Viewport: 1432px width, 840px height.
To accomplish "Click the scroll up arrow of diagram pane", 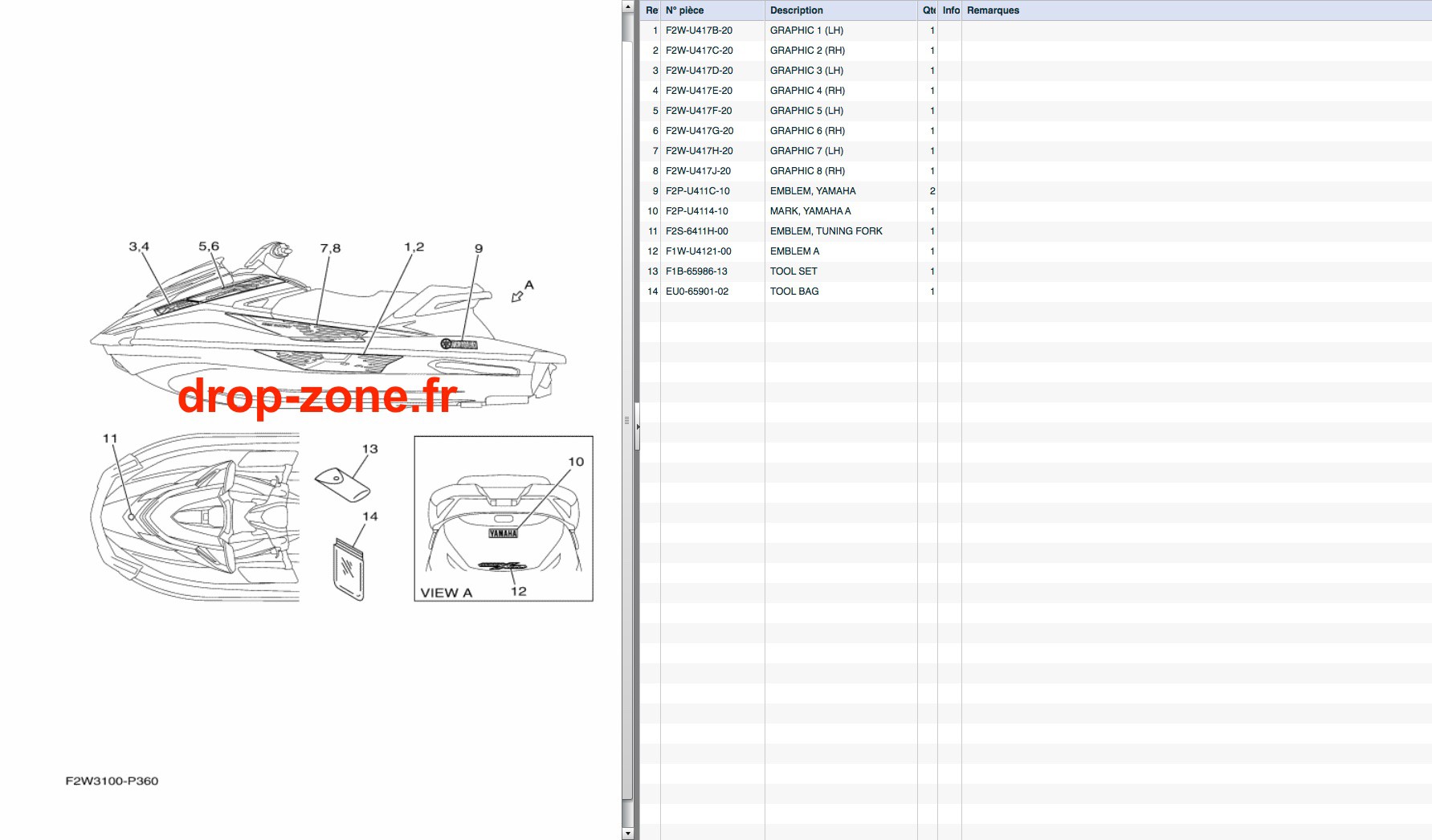I will (x=627, y=6).
